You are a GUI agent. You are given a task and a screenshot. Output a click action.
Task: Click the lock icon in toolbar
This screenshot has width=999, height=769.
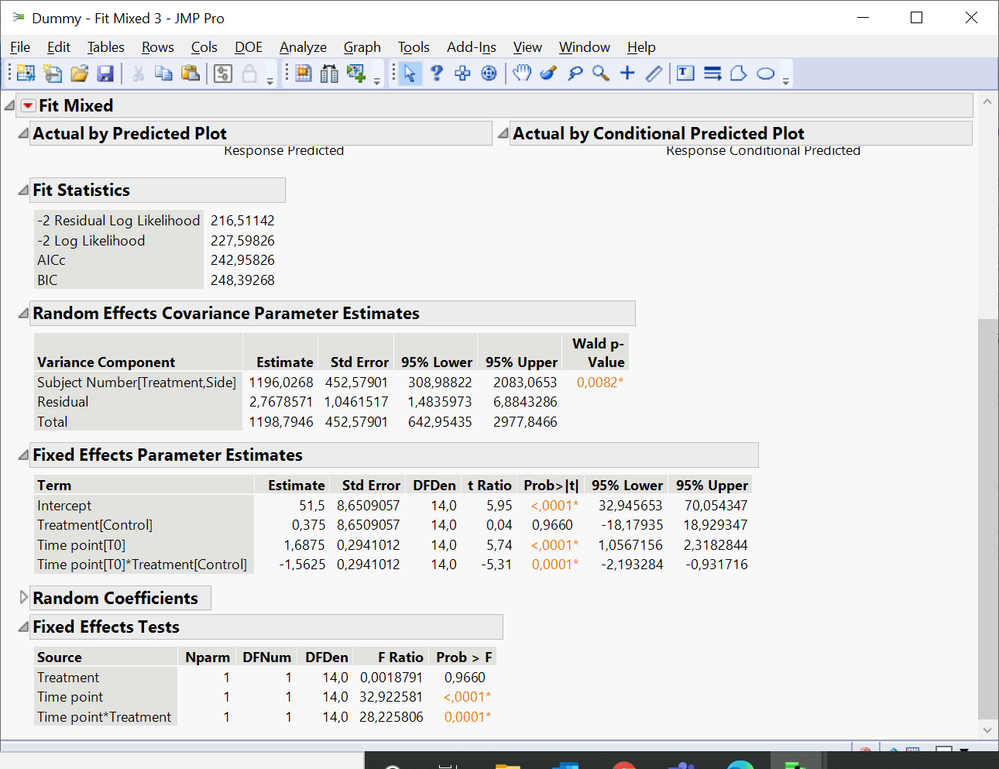click(x=249, y=73)
